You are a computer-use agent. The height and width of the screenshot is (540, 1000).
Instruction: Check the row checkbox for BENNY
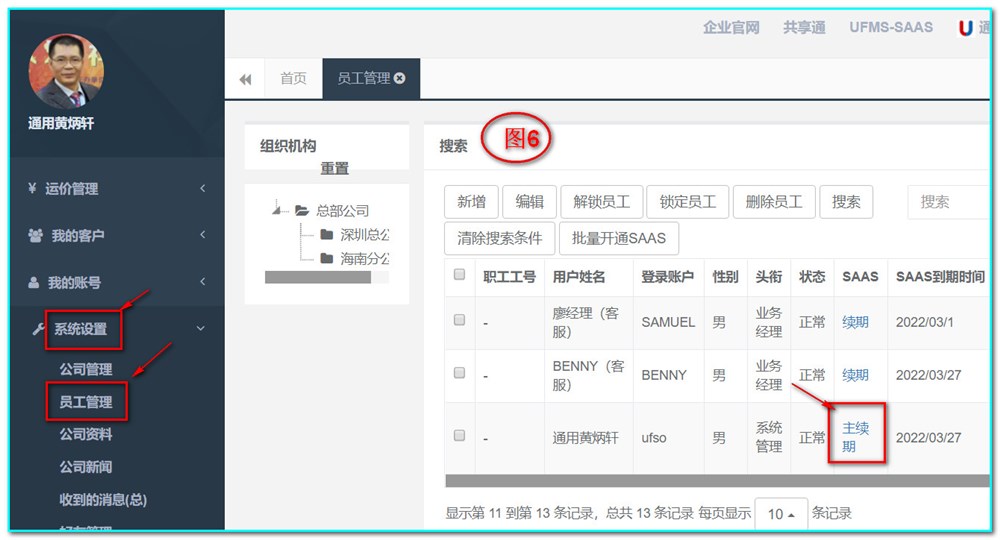click(x=460, y=373)
